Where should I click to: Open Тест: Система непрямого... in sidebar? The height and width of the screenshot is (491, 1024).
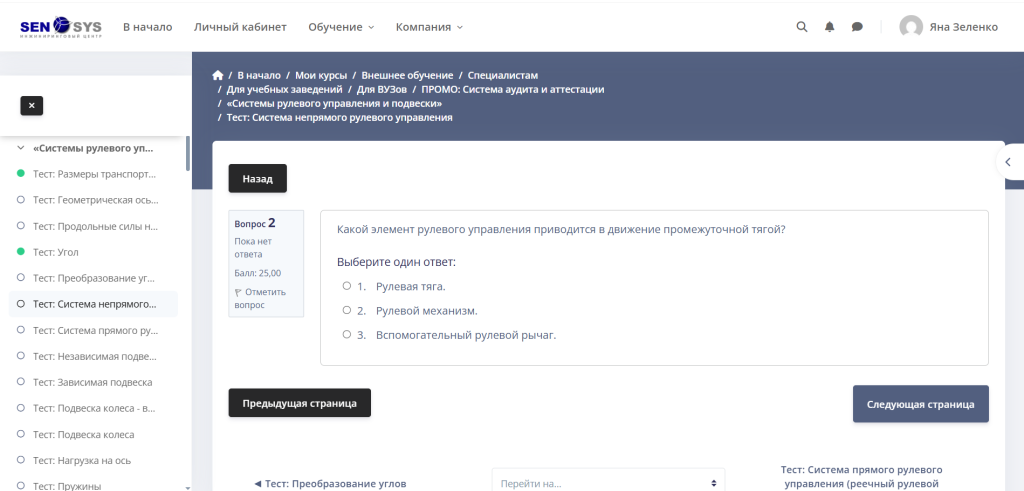click(x=95, y=304)
